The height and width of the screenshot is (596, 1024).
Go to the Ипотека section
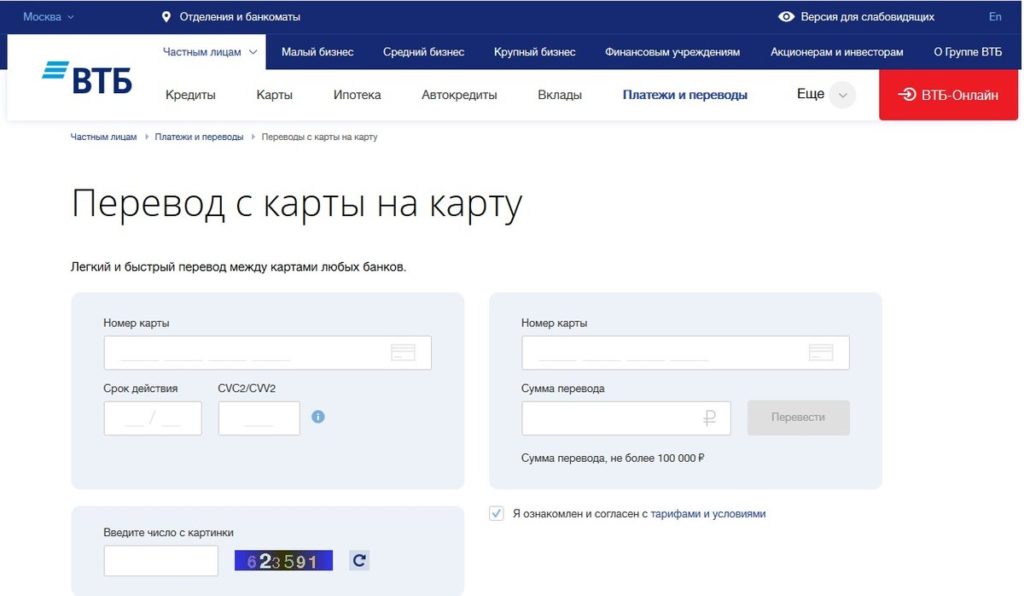coord(357,95)
